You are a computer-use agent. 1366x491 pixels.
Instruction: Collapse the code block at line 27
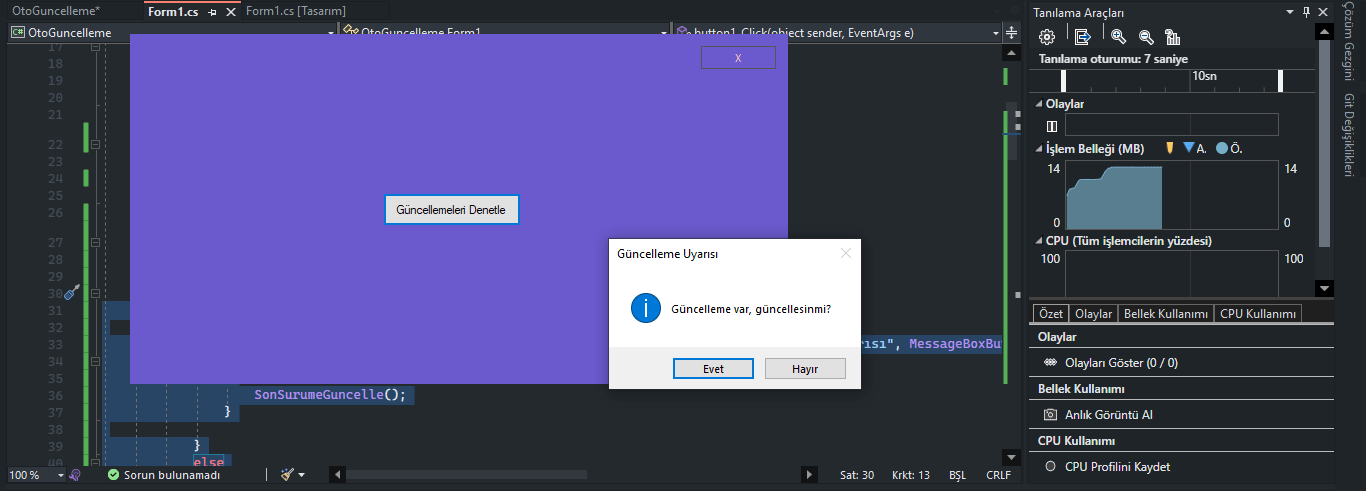96,243
